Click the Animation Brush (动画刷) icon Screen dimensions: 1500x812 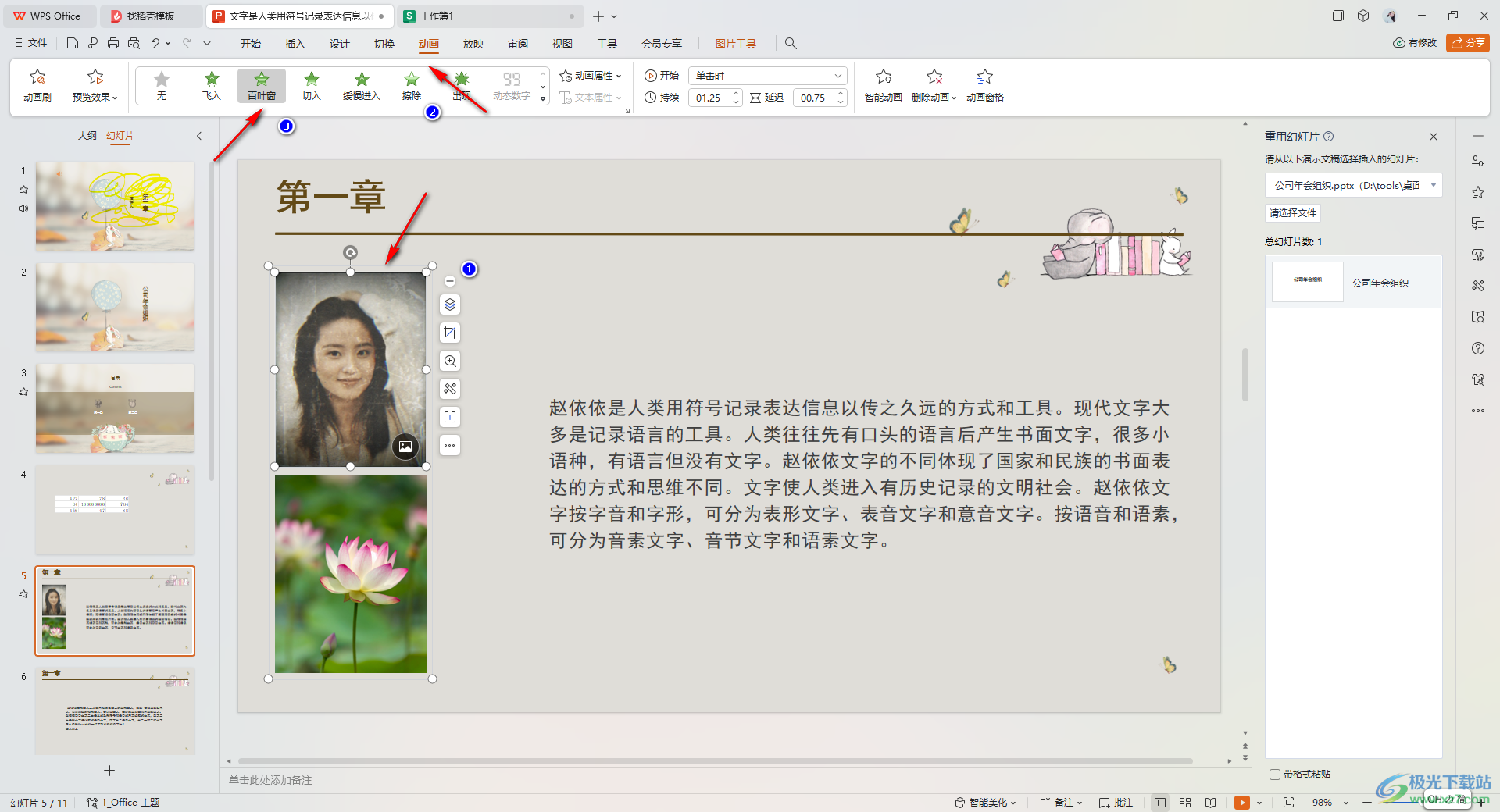pyautogui.click(x=37, y=85)
